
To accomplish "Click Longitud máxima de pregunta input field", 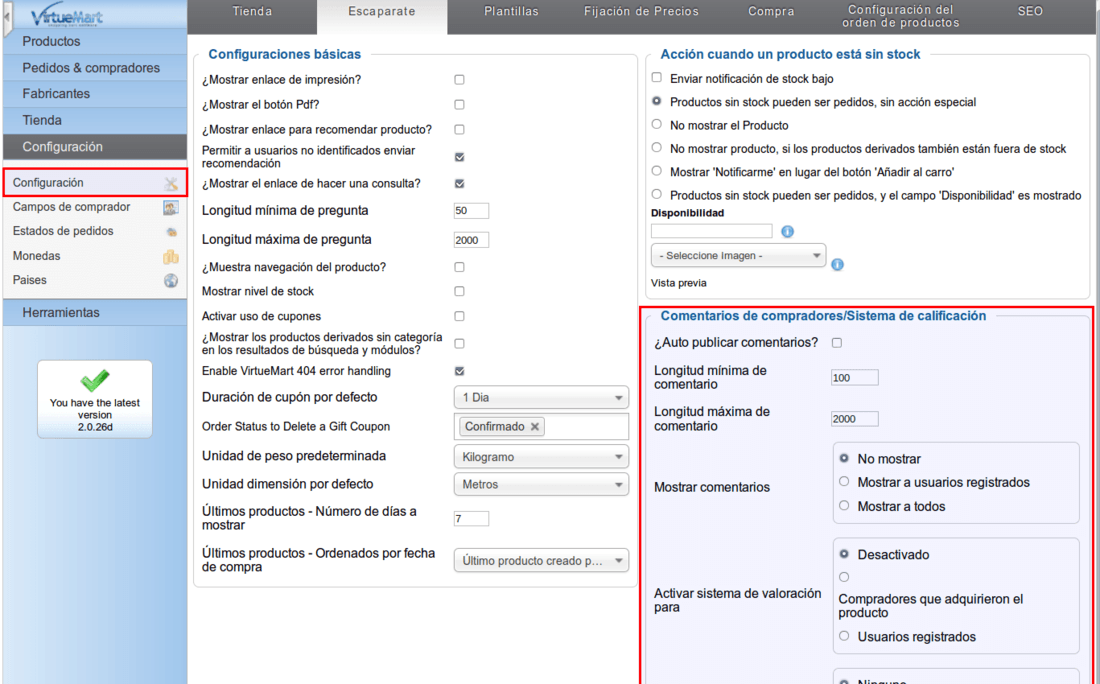I will pyautogui.click(x=471, y=240).
